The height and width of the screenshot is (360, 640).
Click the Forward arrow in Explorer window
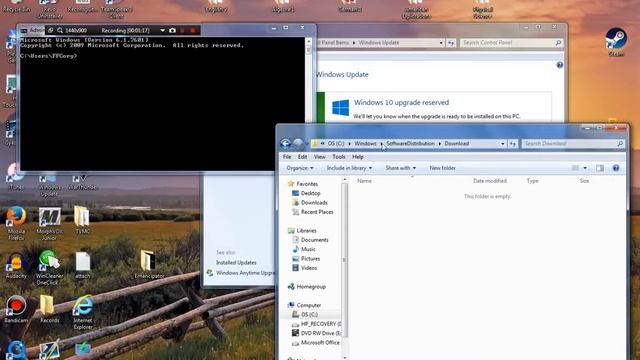298,144
